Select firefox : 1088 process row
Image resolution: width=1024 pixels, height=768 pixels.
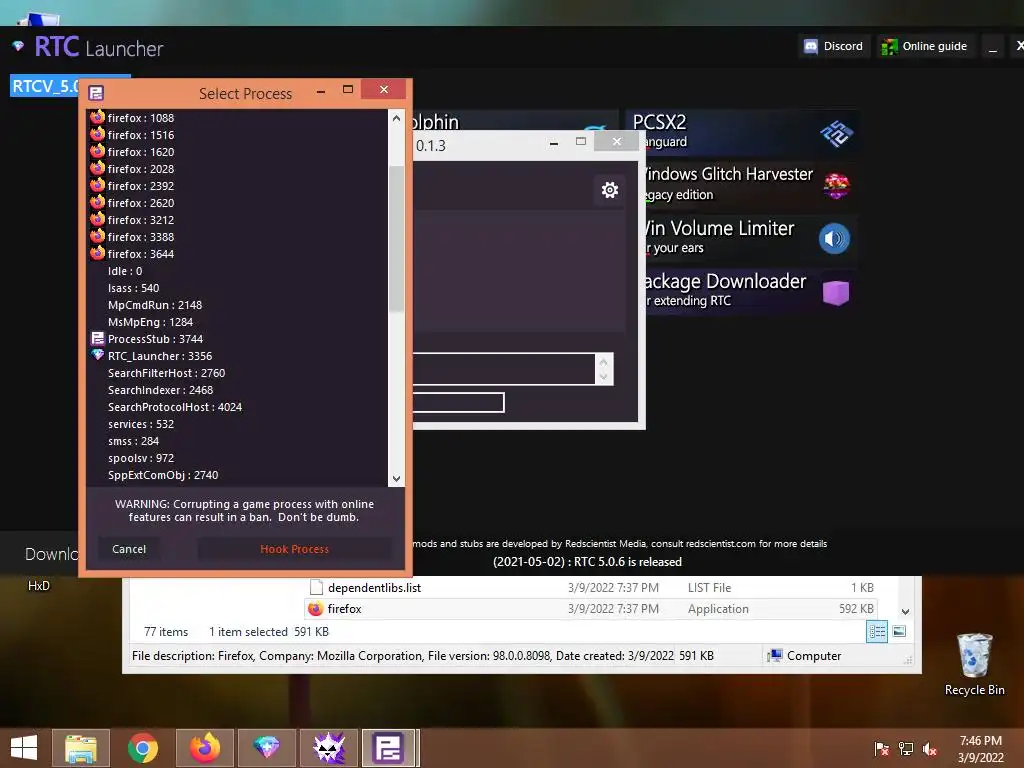click(x=238, y=118)
